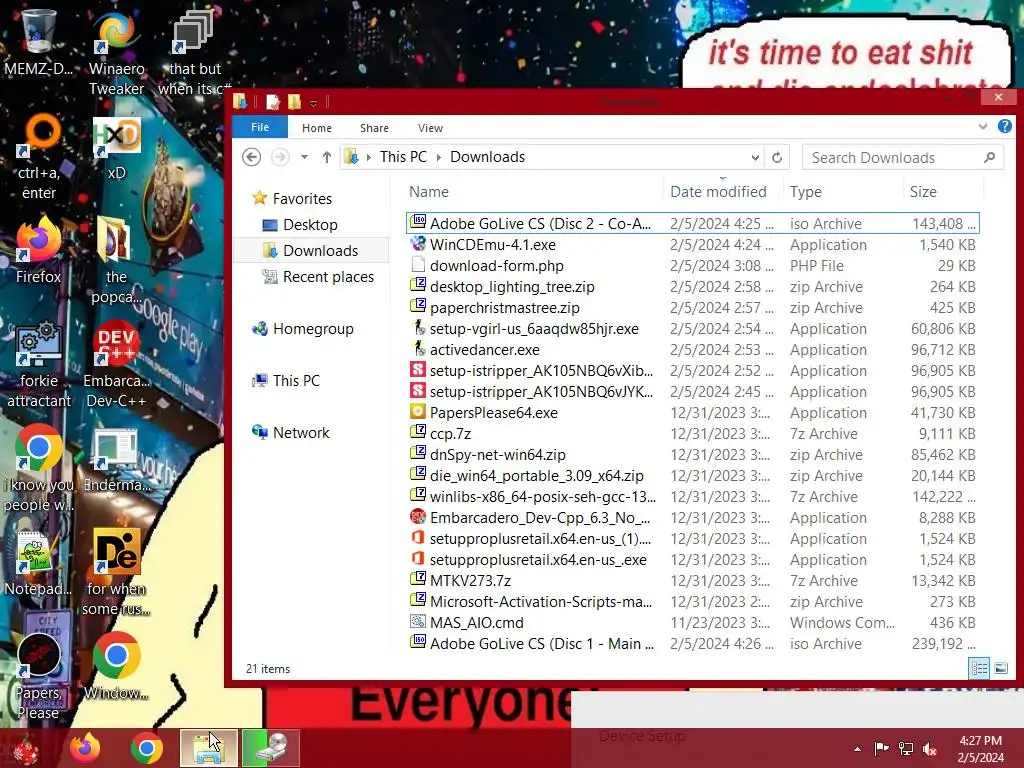Click Properties icon in quick access toolbar

[x=273, y=102]
